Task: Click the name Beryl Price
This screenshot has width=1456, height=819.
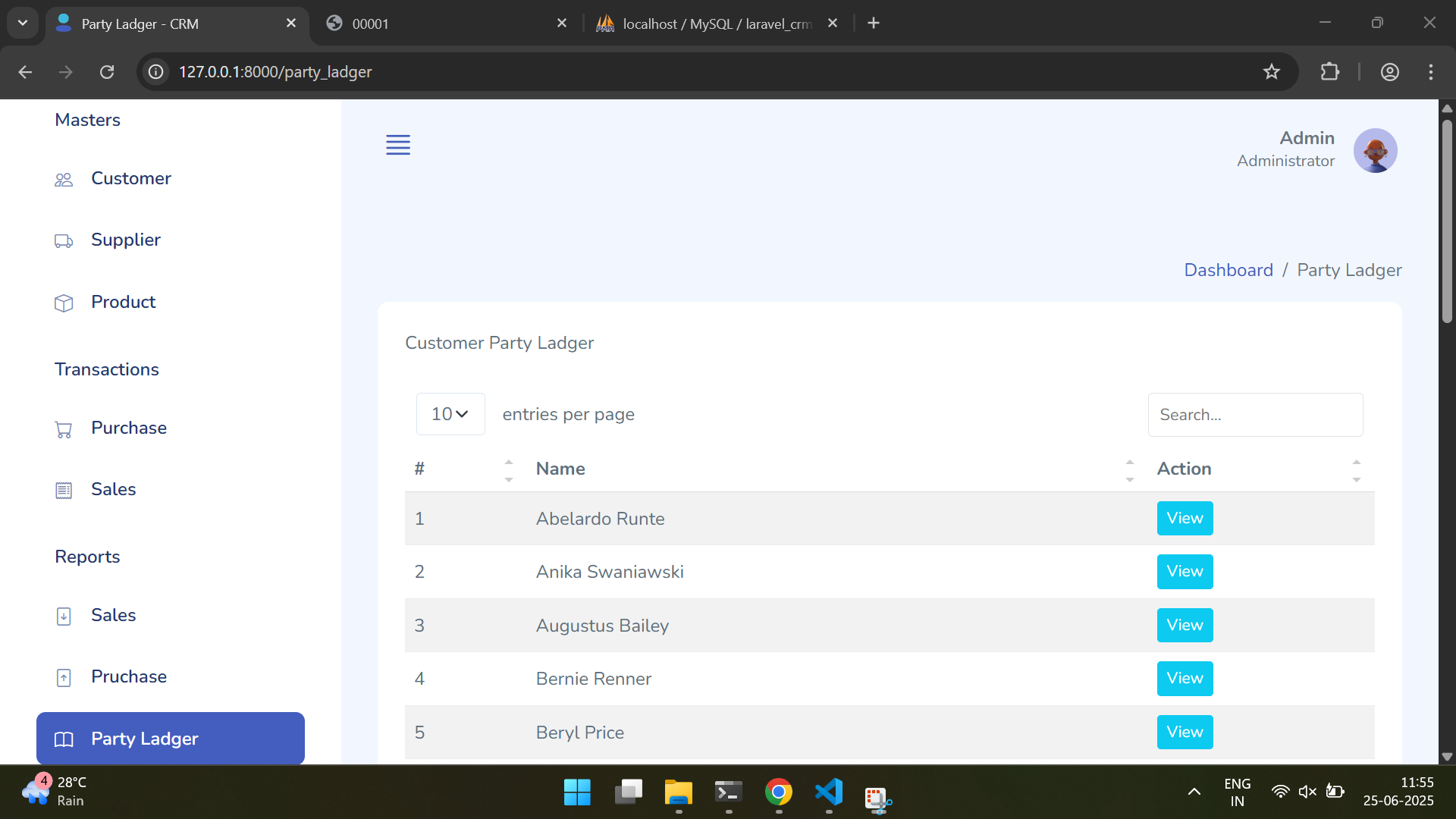Action: [x=580, y=733]
